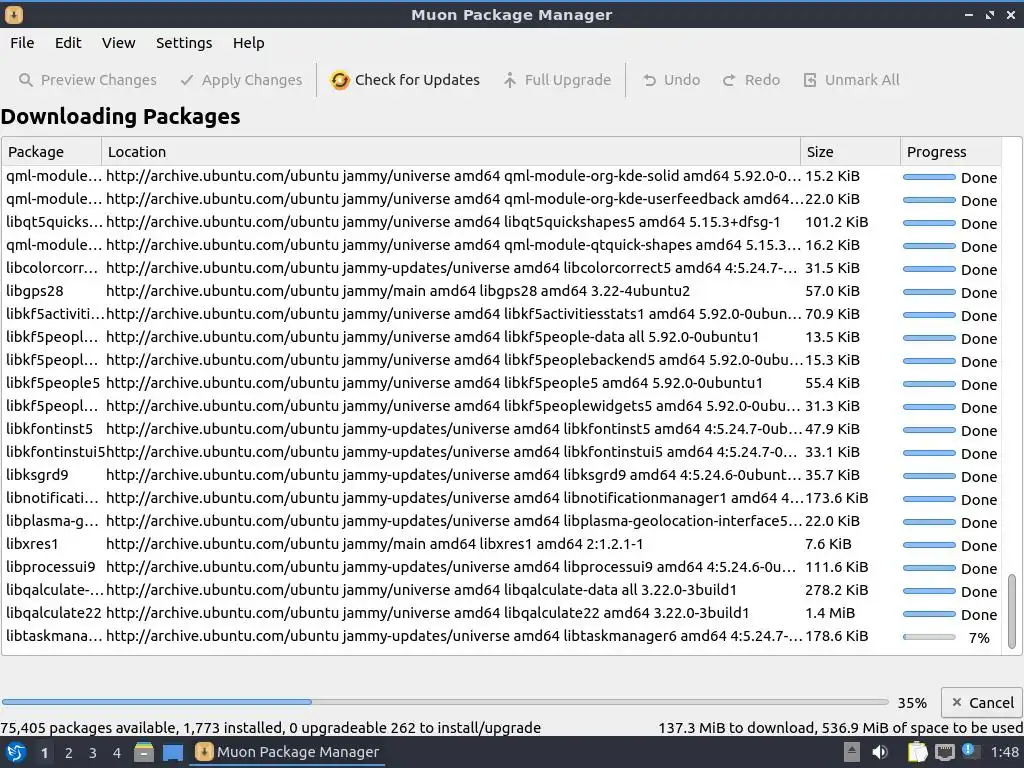Click the qml-module-org-kde-solid location text
Image resolution: width=1024 pixels, height=768 pixels.
pyautogui.click(x=453, y=176)
